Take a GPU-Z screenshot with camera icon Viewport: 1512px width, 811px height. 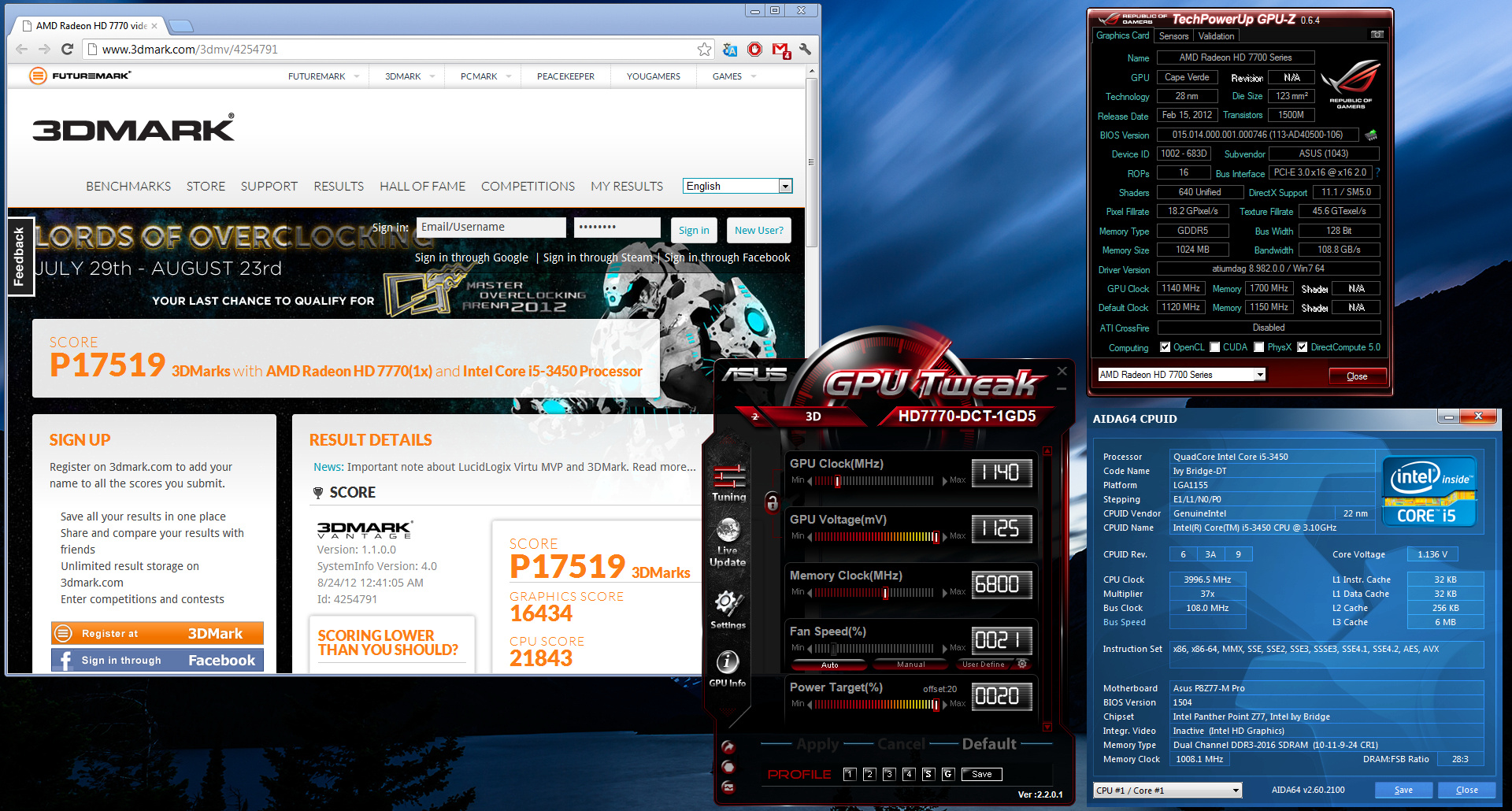coord(1377,35)
